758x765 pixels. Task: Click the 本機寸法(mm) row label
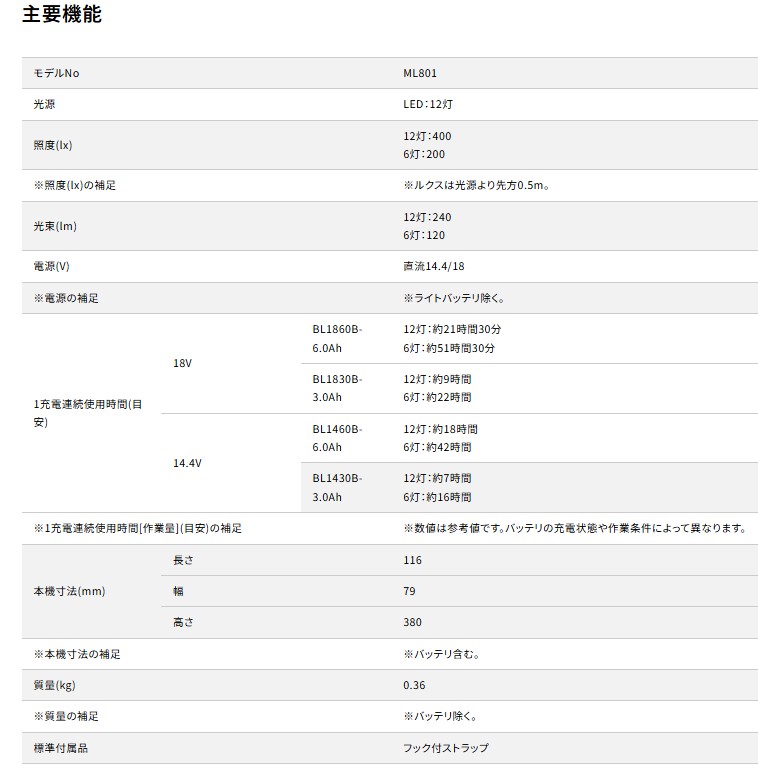(69, 591)
